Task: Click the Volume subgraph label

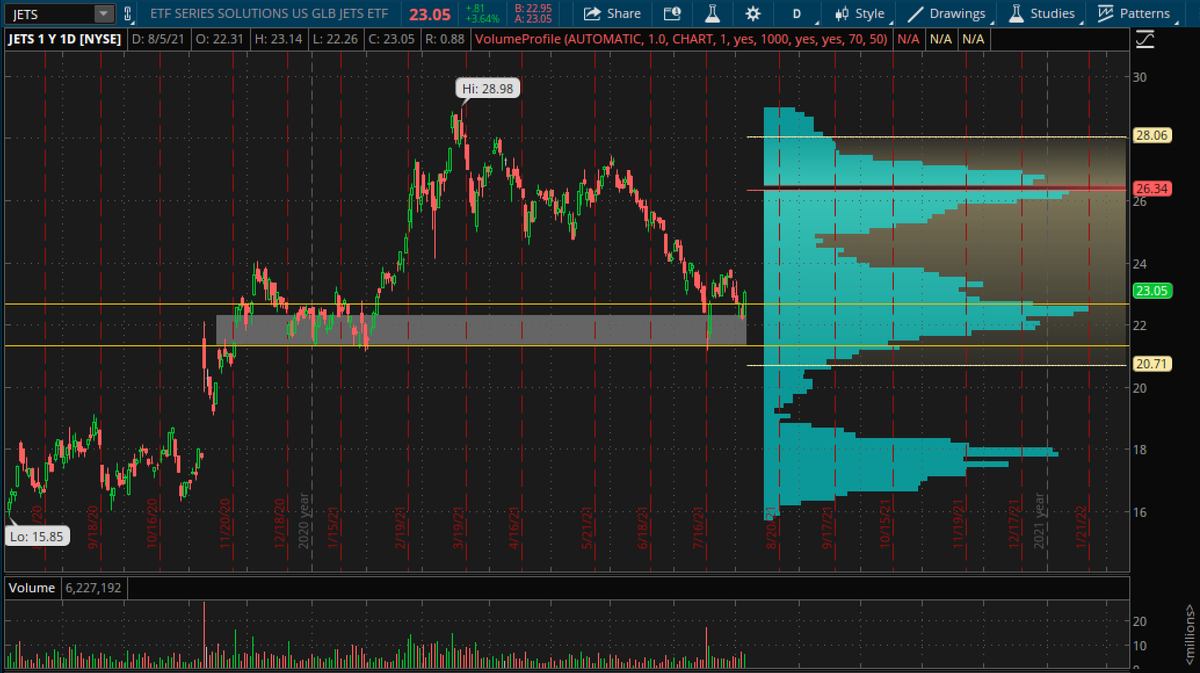Action: click(32, 588)
